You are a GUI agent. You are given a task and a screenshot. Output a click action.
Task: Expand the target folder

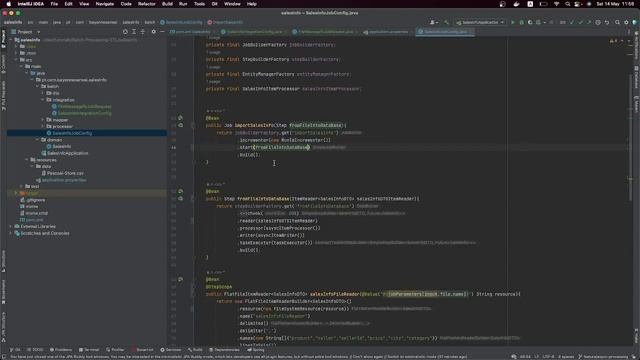[16, 193]
